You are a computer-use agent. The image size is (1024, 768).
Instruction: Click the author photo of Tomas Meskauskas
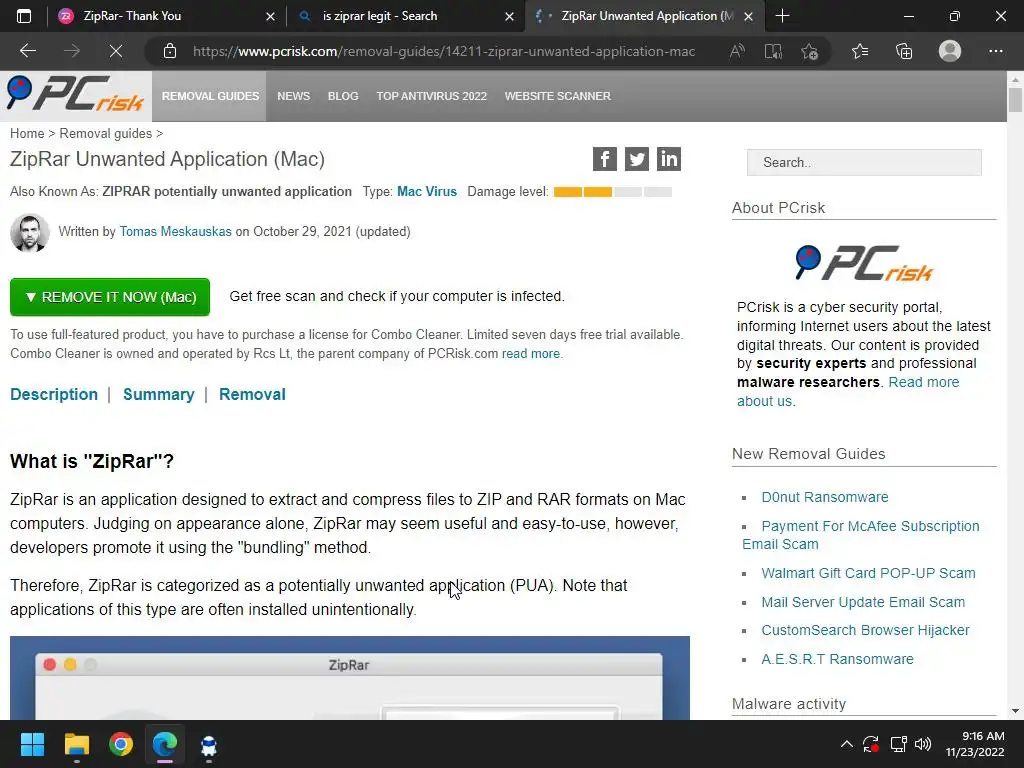click(x=29, y=232)
